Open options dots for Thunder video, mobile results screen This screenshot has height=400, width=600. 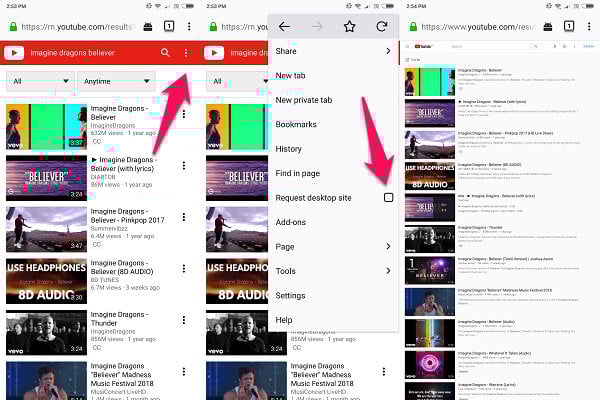point(184,320)
